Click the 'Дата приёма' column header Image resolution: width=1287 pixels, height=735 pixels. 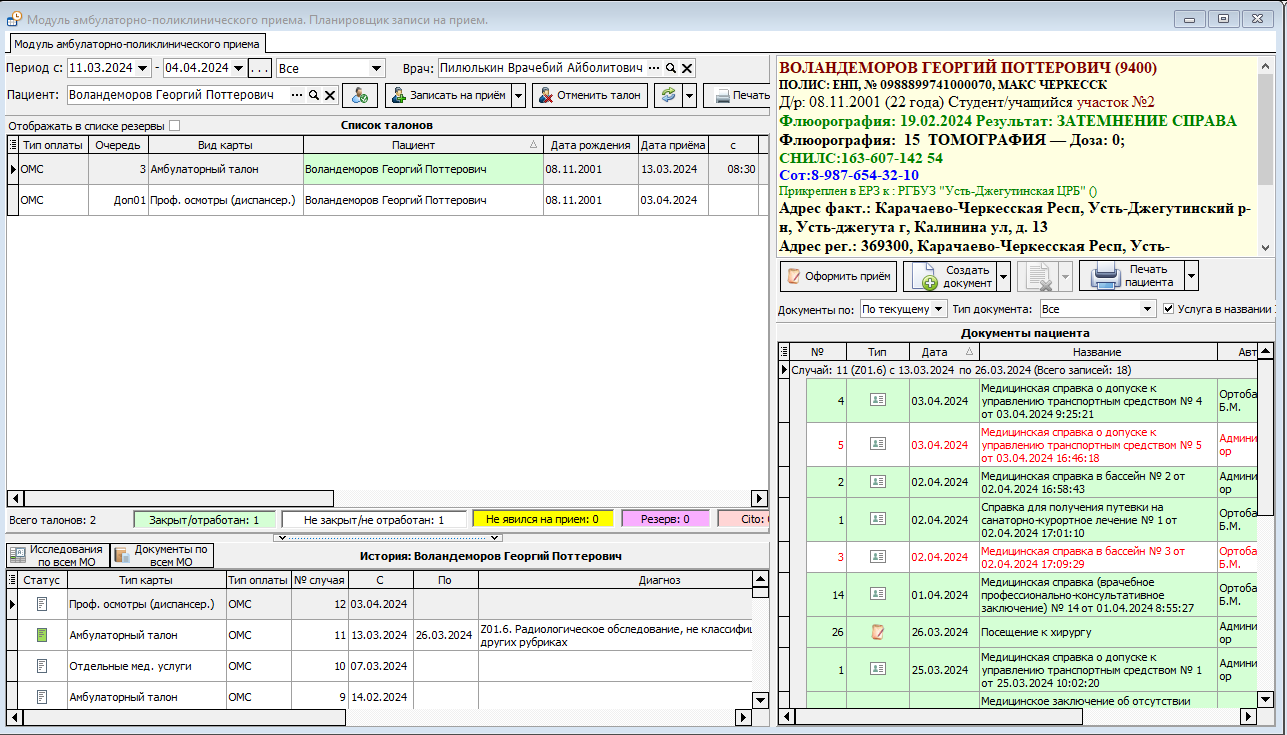click(672, 145)
